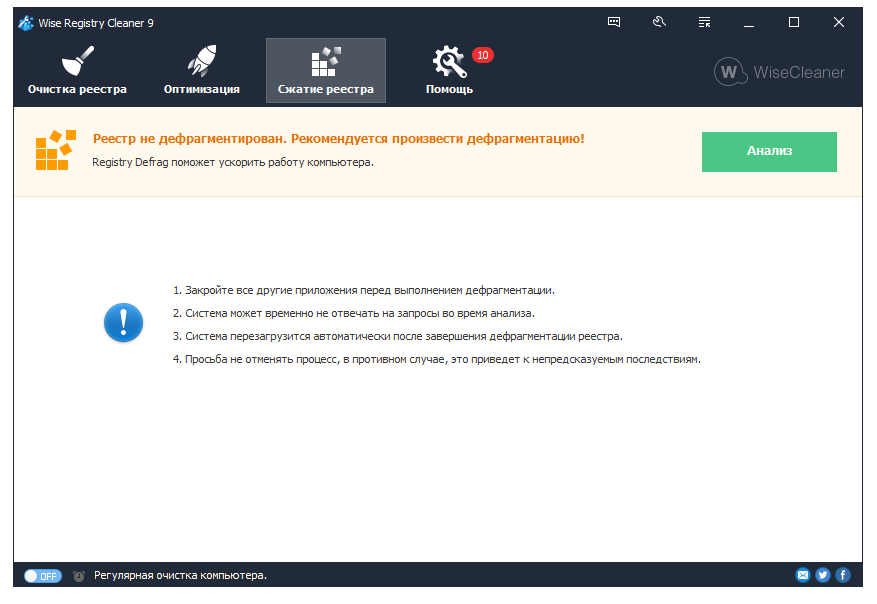Visit the WiseCleaner logo link

pos(779,72)
